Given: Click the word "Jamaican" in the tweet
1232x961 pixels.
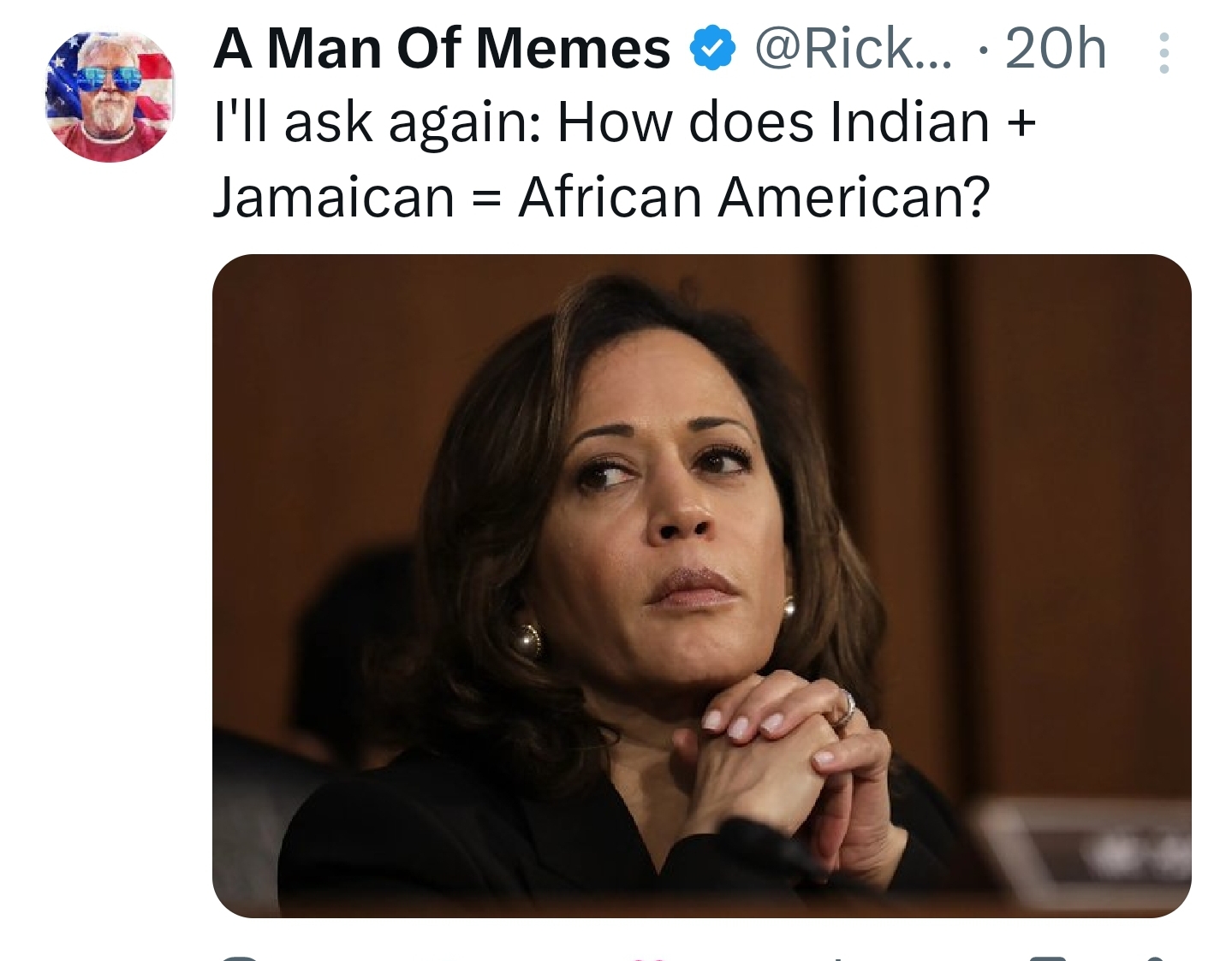Looking at the screenshot, I should point(333,197).
